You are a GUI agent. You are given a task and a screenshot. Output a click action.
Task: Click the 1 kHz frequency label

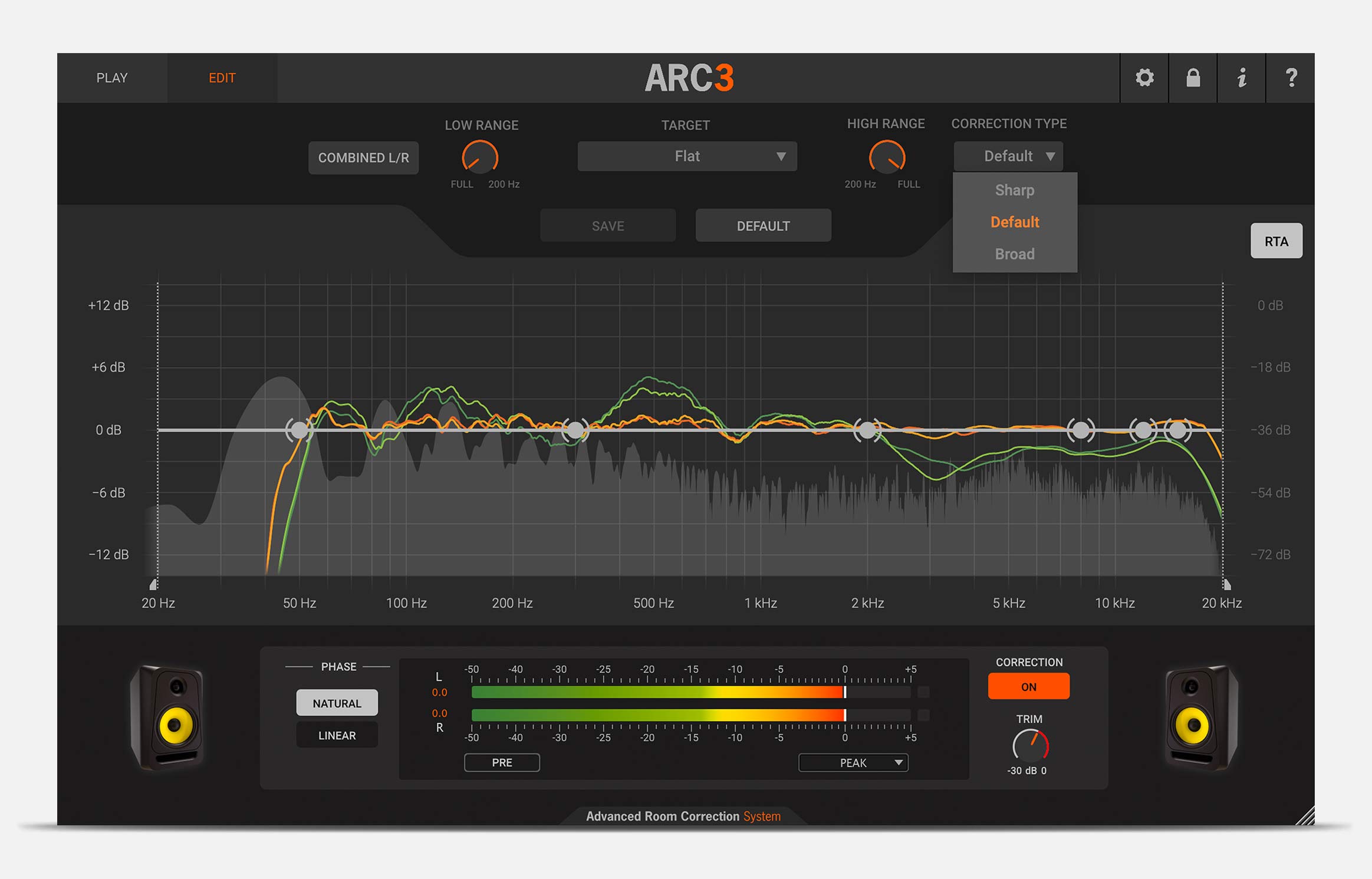pos(761,603)
